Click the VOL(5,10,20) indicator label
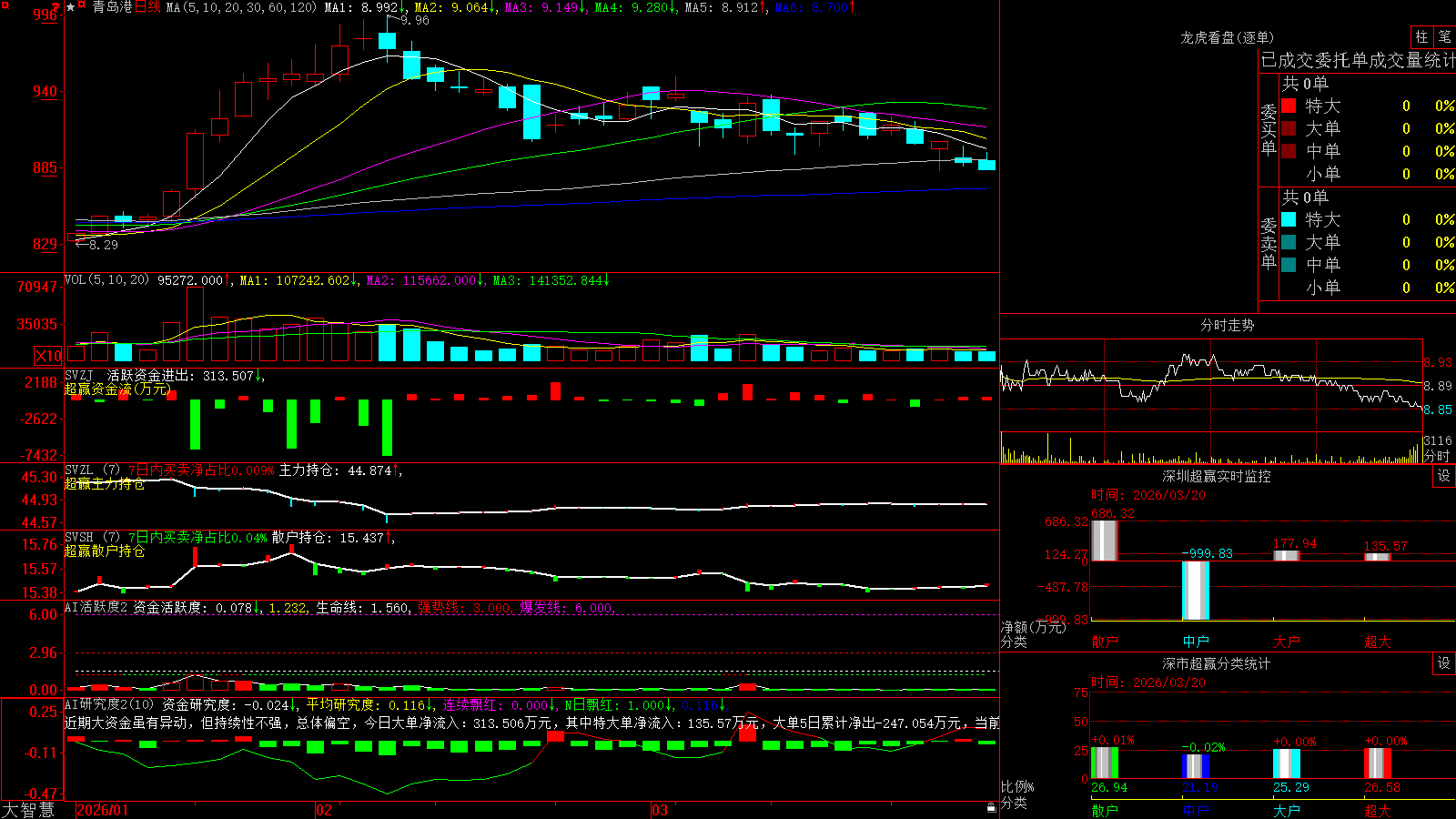This screenshot has height=819, width=1456. pyautogui.click(x=106, y=280)
